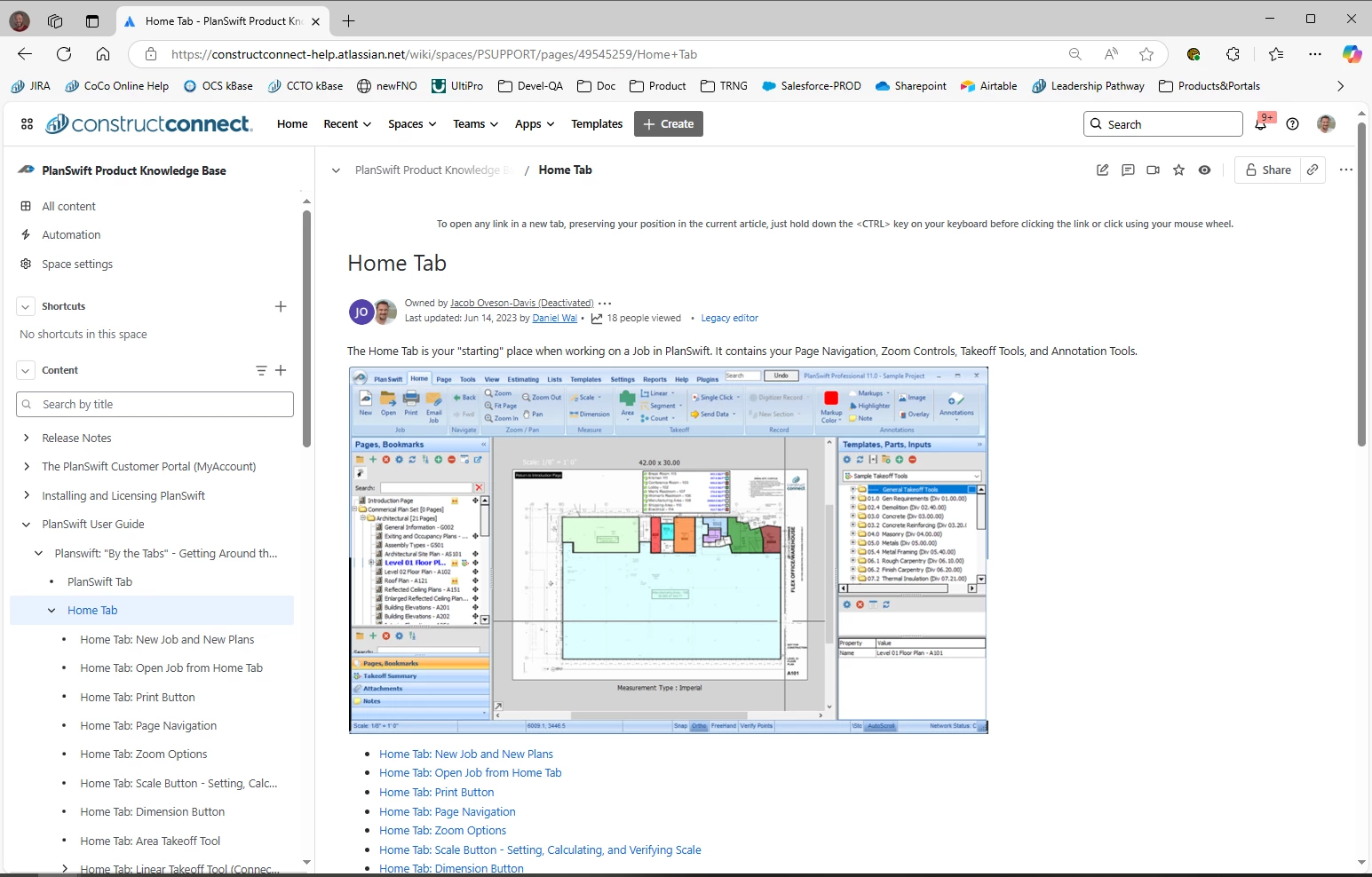Click the video record icon near Share
Viewport: 1372px width, 877px height.
(x=1153, y=170)
